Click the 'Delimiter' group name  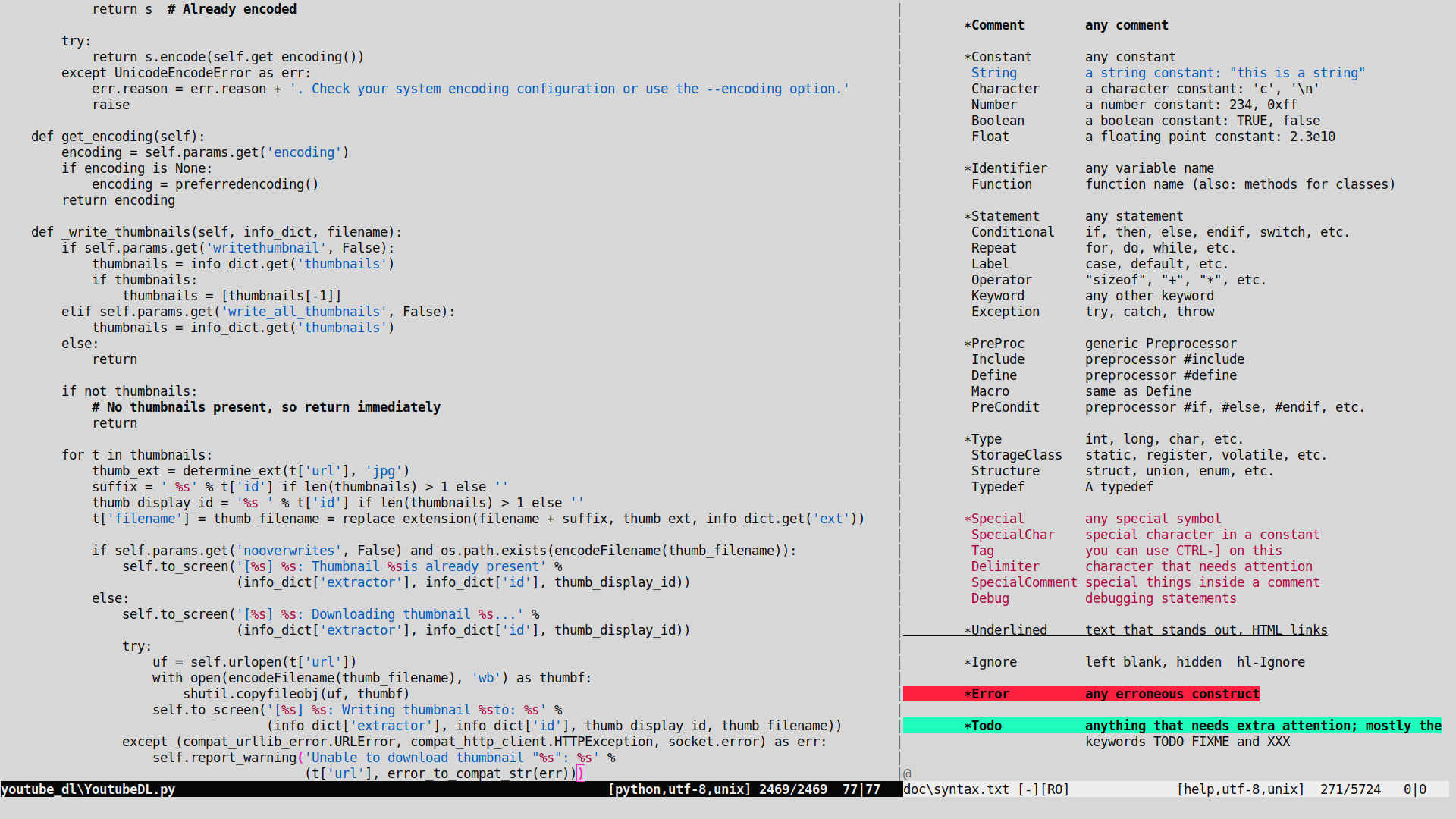(x=1006, y=566)
